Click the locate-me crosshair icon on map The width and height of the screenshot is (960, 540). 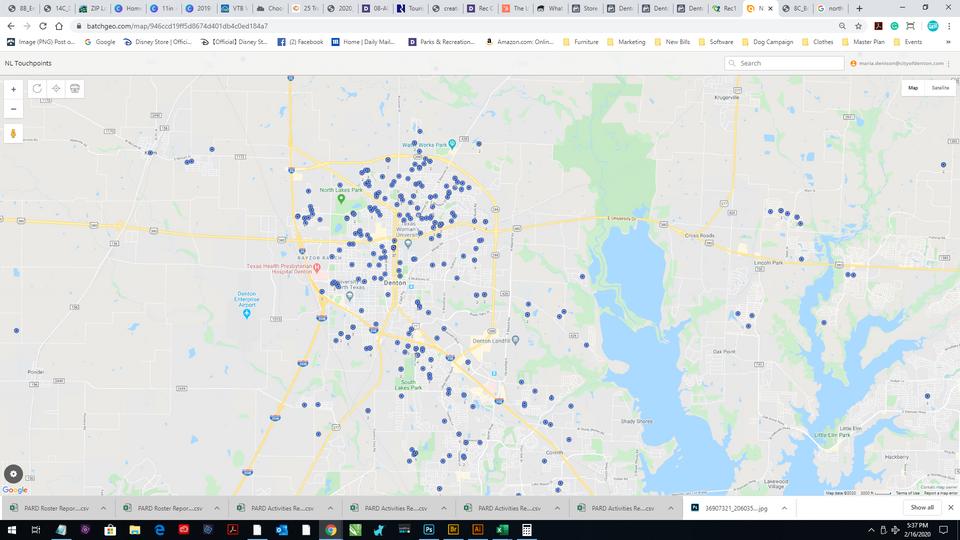coord(56,89)
